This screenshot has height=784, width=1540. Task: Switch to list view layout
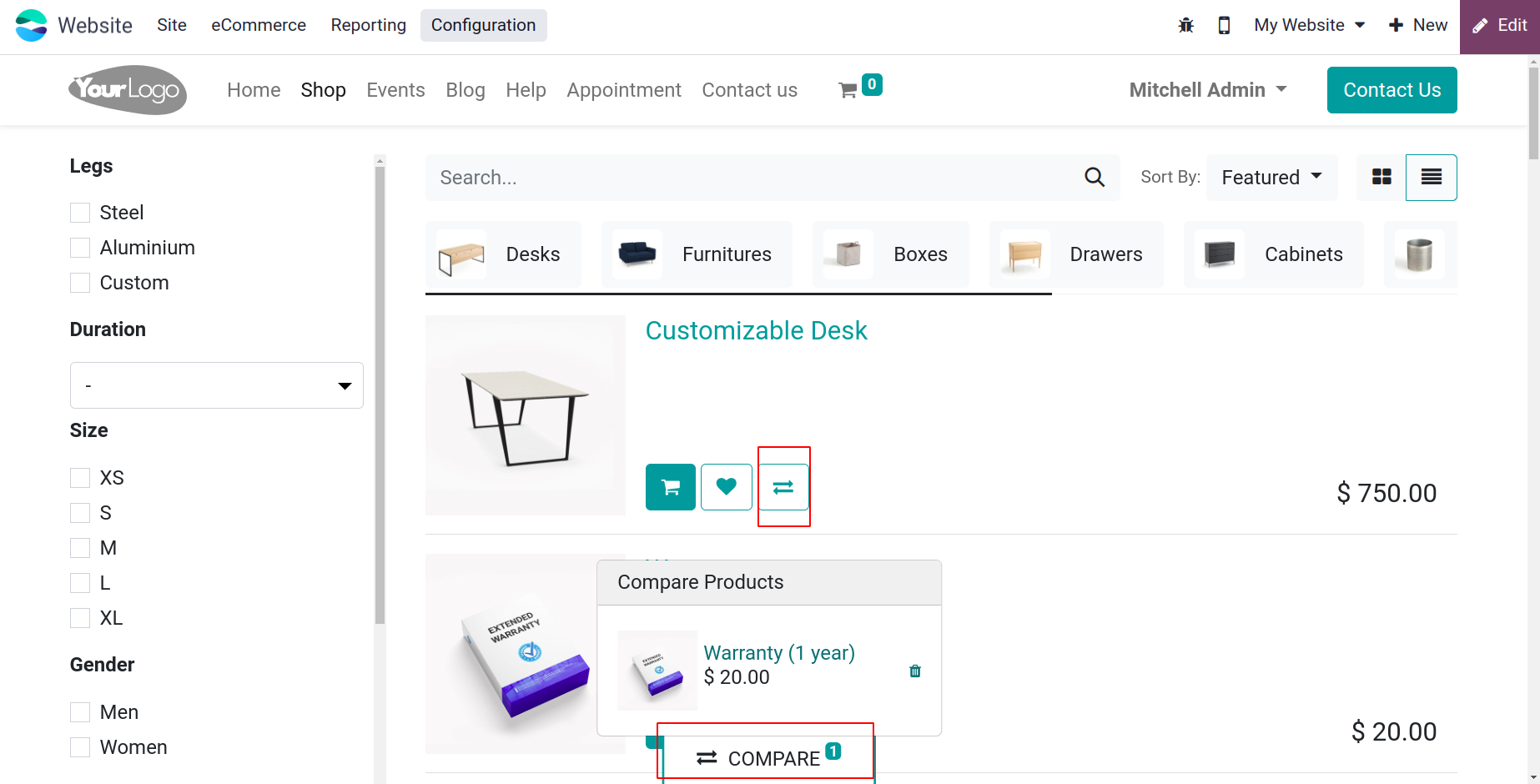pyautogui.click(x=1432, y=178)
